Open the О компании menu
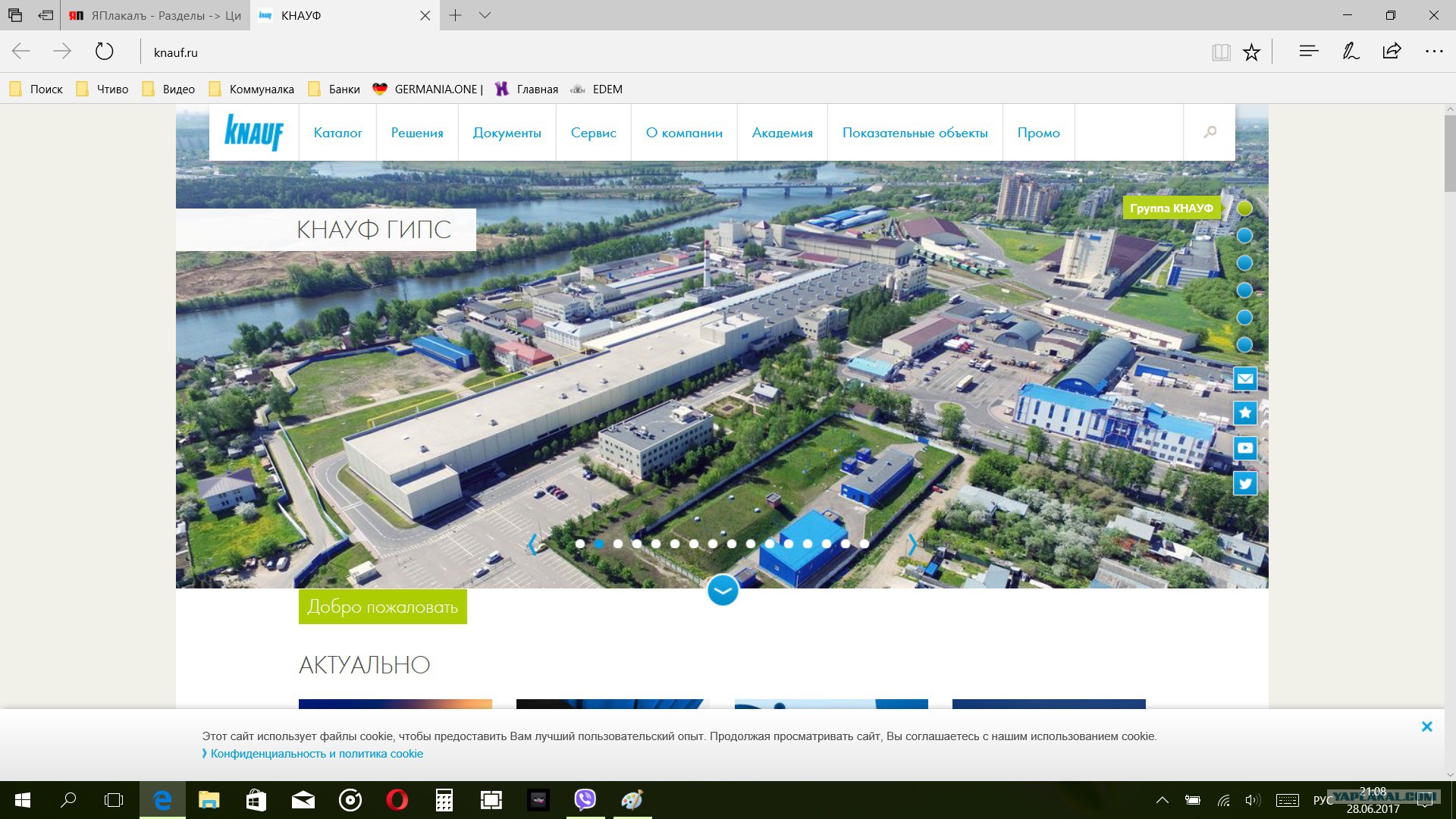Image resolution: width=1456 pixels, height=819 pixels. coord(684,133)
